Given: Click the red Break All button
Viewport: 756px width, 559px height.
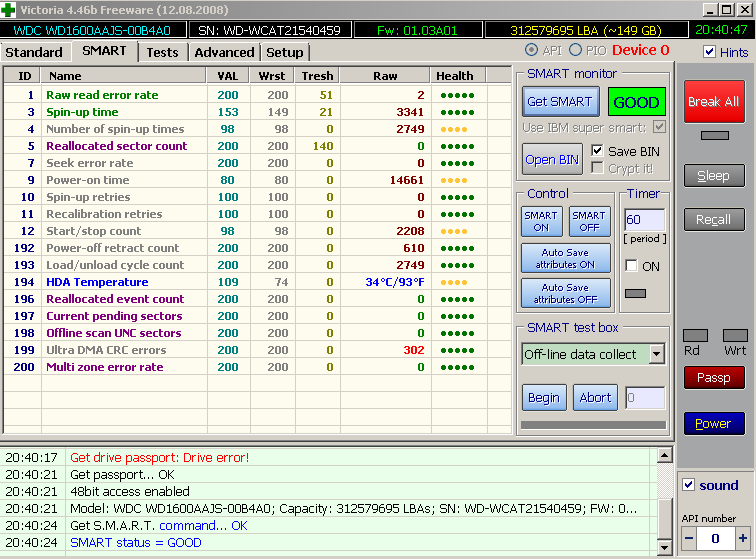Looking at the screenshot, I should [714, 101].
